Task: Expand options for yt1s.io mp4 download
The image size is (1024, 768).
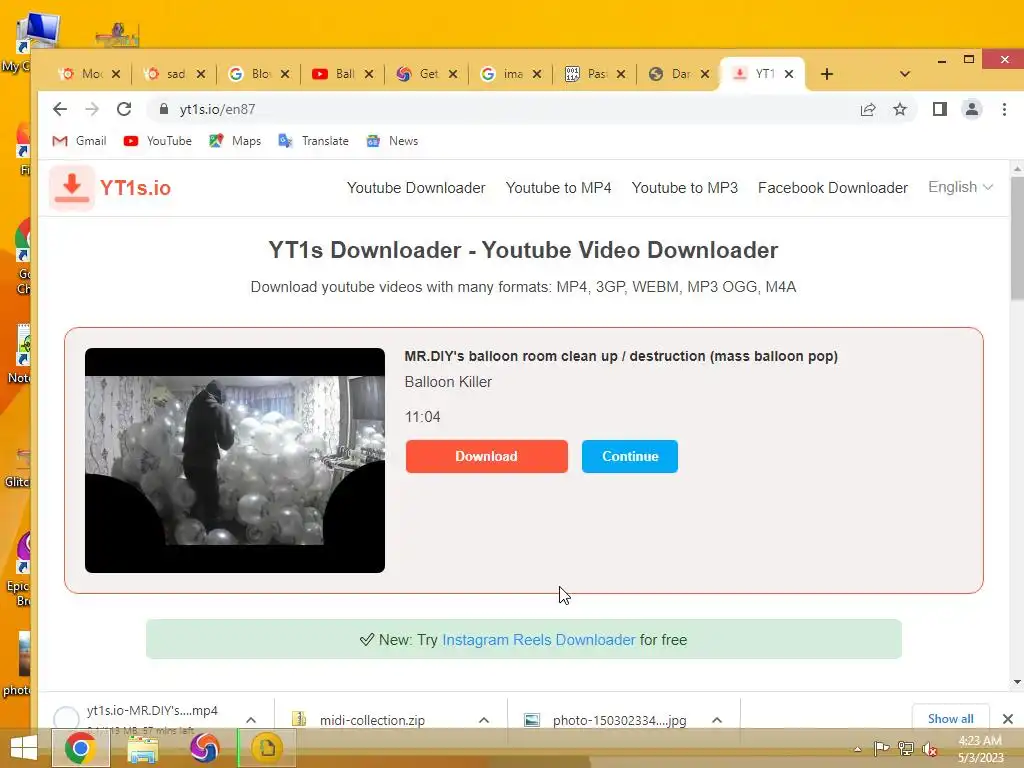Action: click(x=251, y=720)
